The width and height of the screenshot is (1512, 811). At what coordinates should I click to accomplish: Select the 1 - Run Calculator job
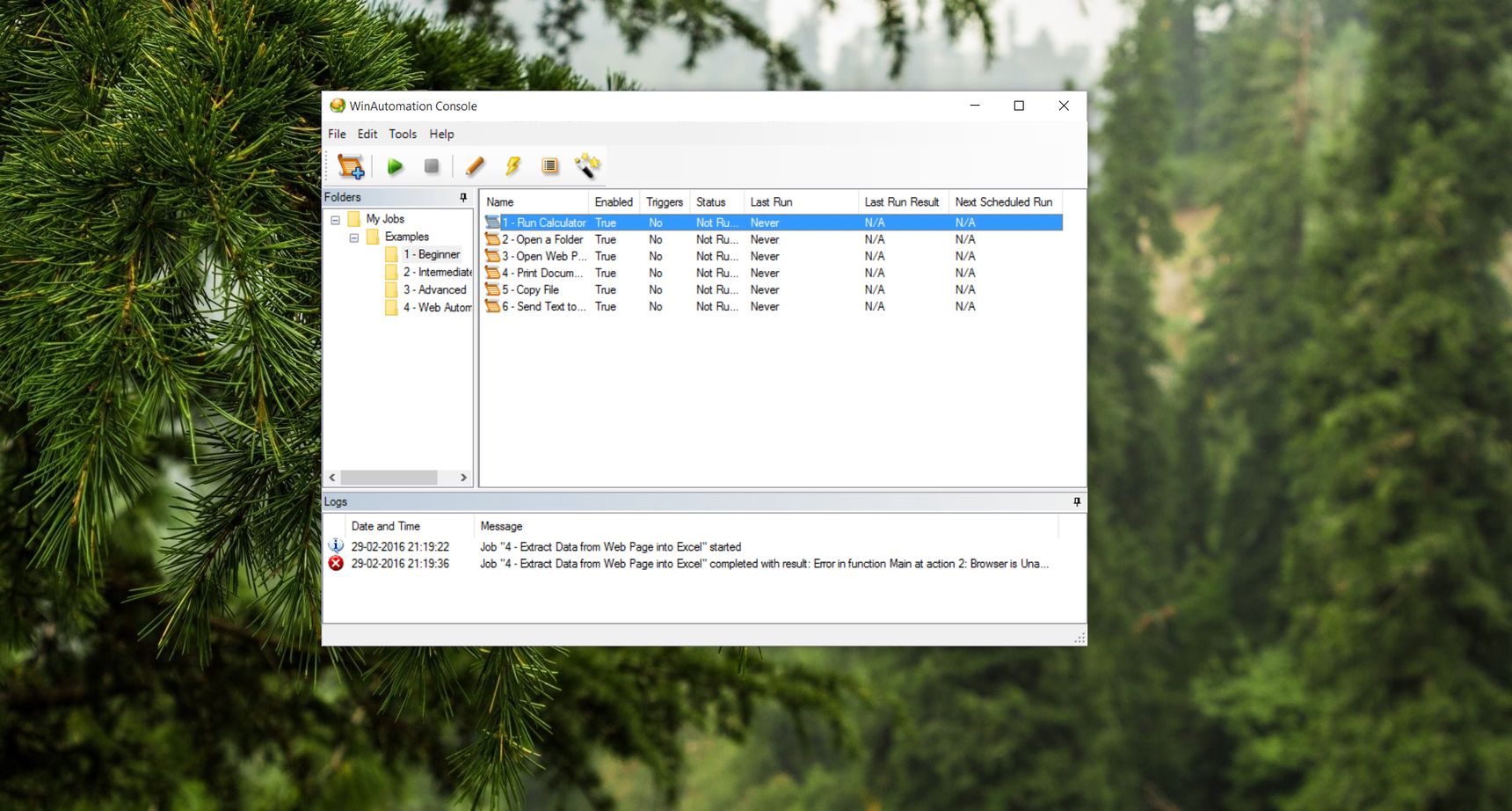774,223
